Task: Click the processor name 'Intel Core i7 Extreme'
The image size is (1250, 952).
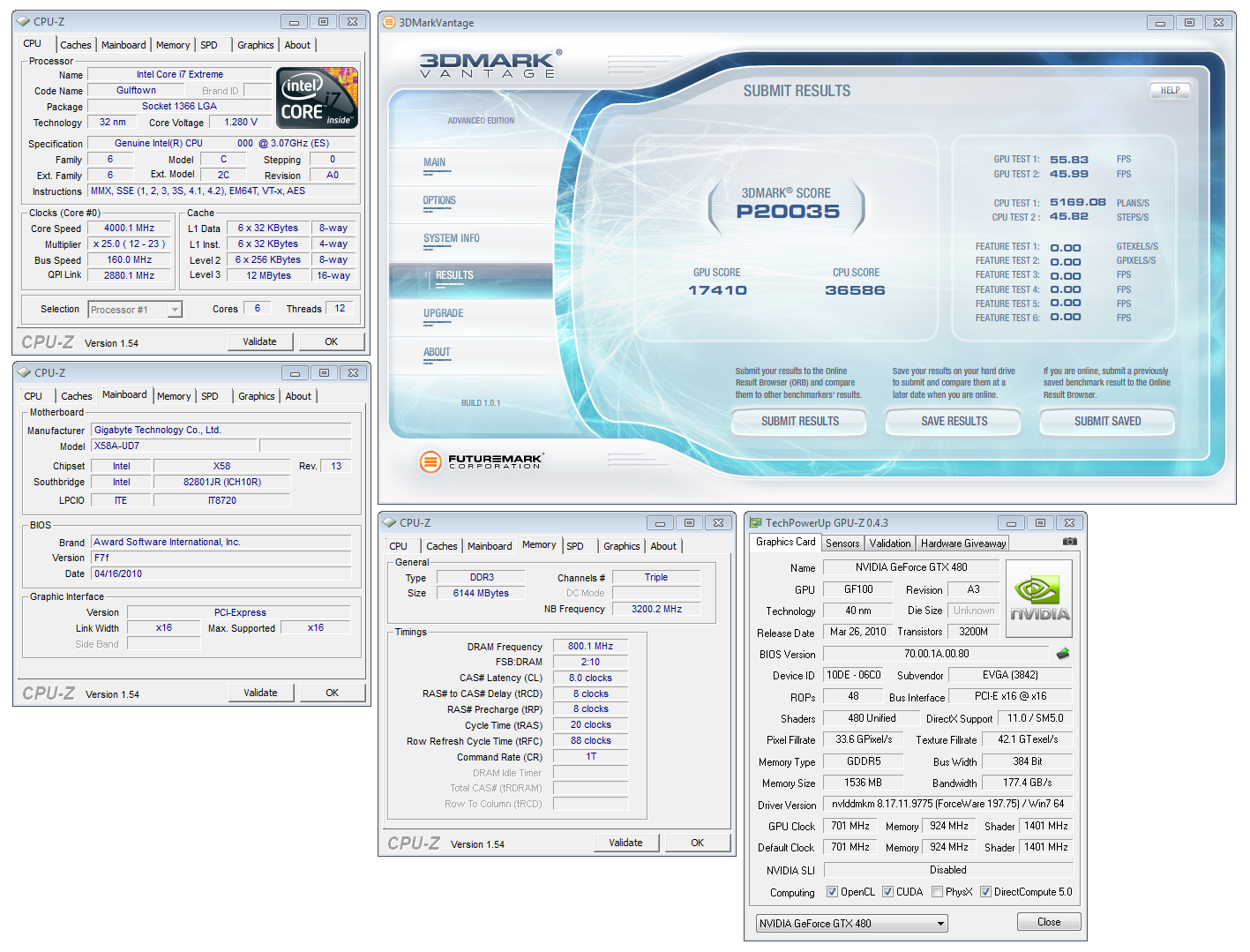Action: coord(180,75)
